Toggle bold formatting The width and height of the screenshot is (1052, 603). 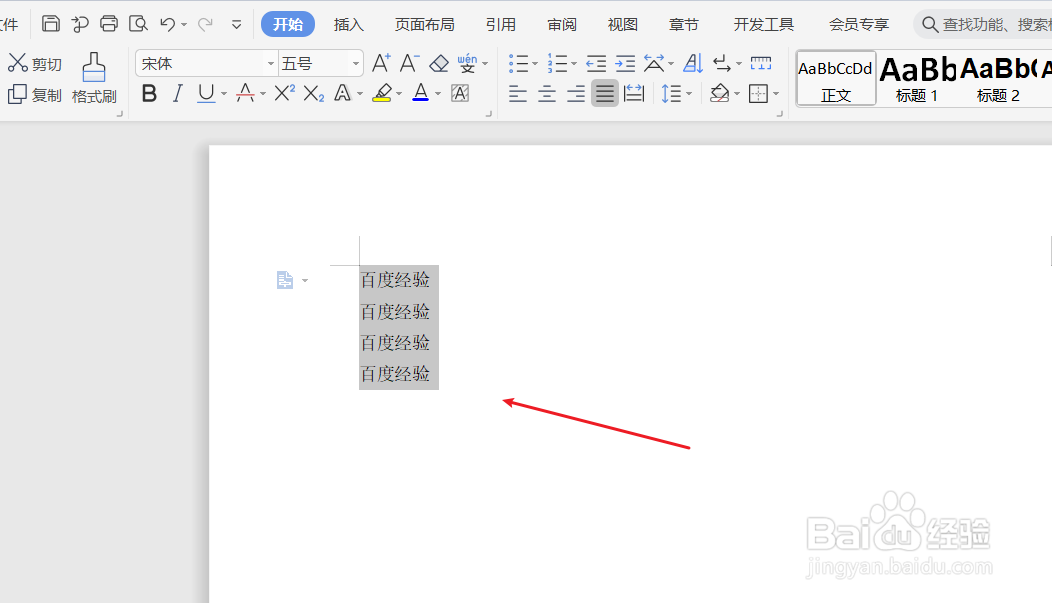point(150,93)
